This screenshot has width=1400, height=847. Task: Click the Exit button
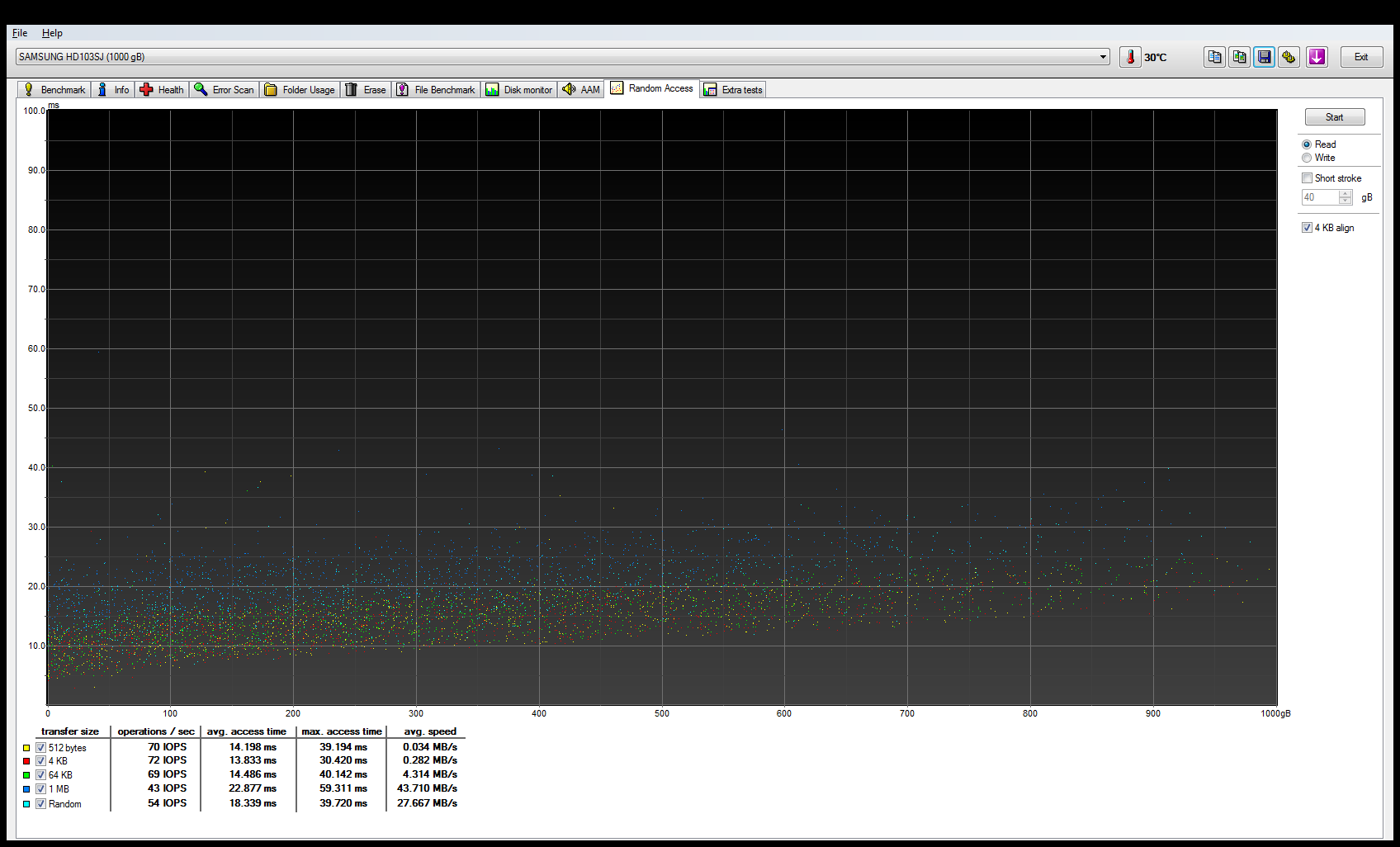(x=1361, y=57)
